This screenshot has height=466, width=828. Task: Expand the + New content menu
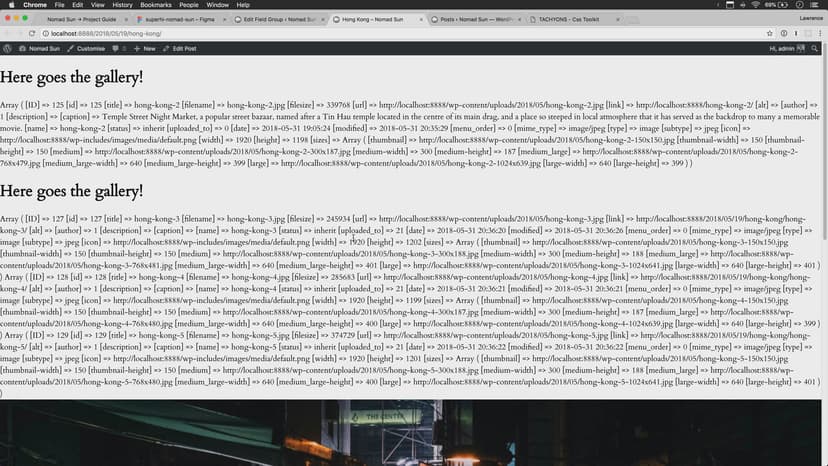click(x=144, y=48)
